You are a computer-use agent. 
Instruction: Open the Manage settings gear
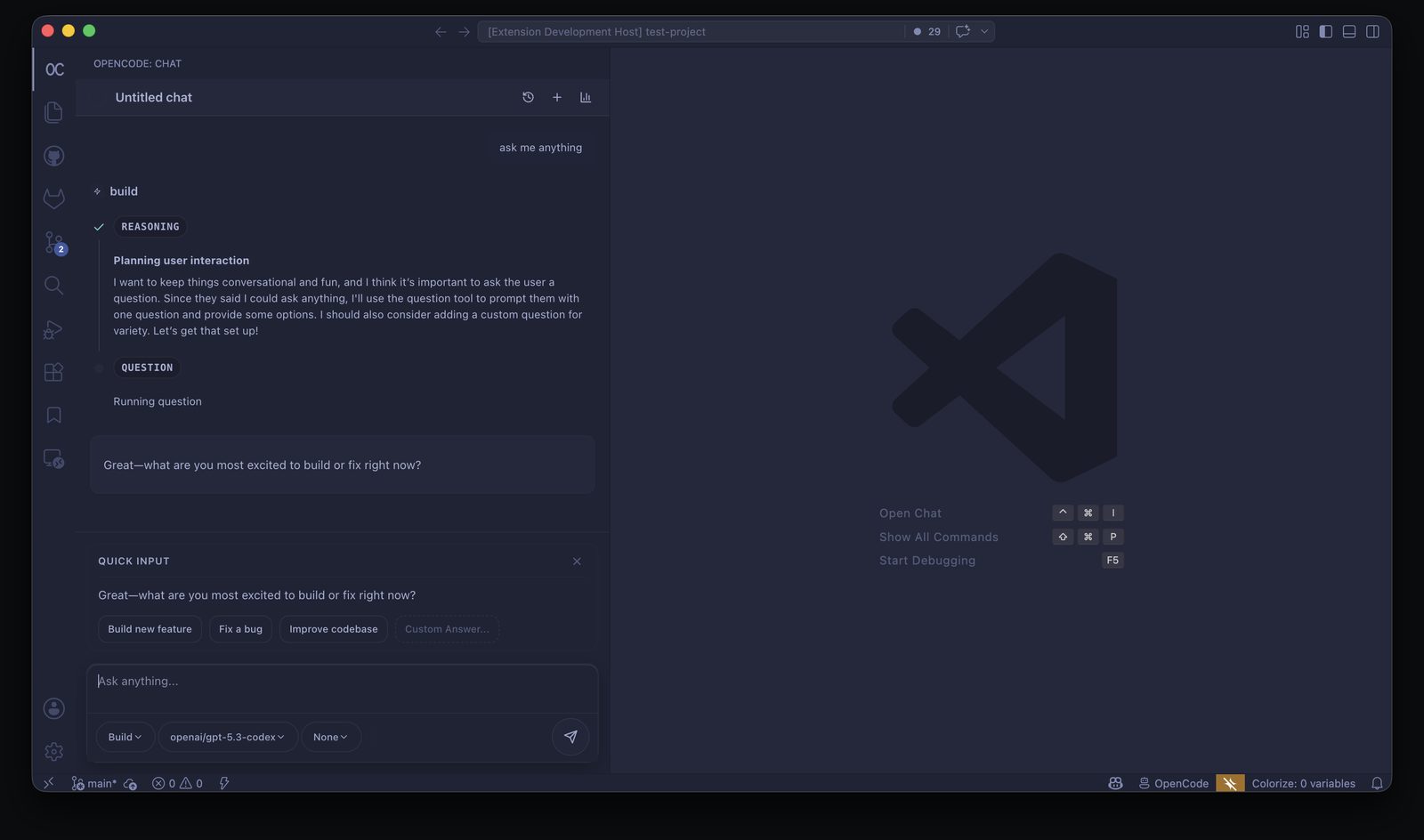point(54,751)
